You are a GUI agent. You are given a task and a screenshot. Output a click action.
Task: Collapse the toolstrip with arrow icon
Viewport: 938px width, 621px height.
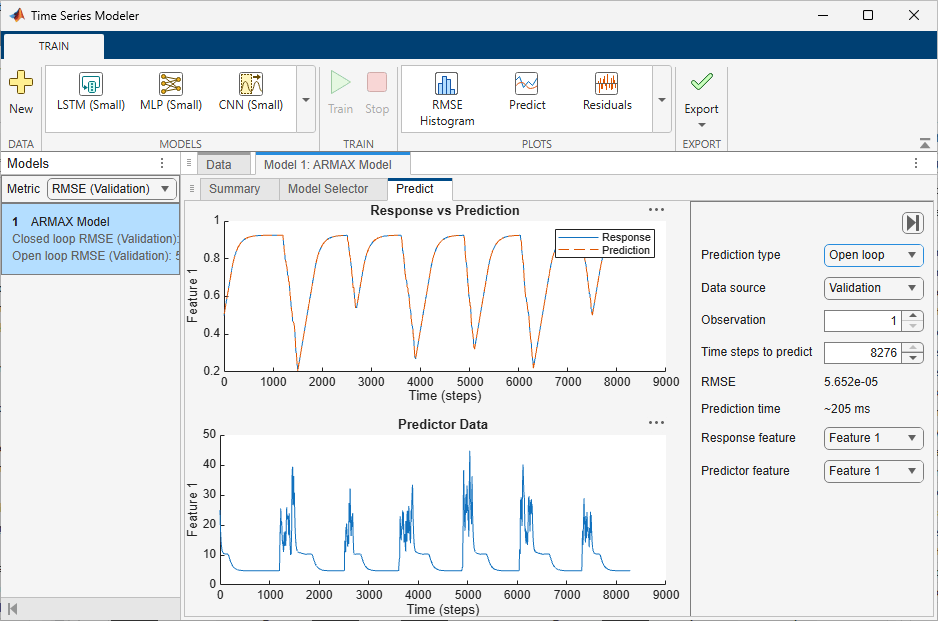[925, 143]
